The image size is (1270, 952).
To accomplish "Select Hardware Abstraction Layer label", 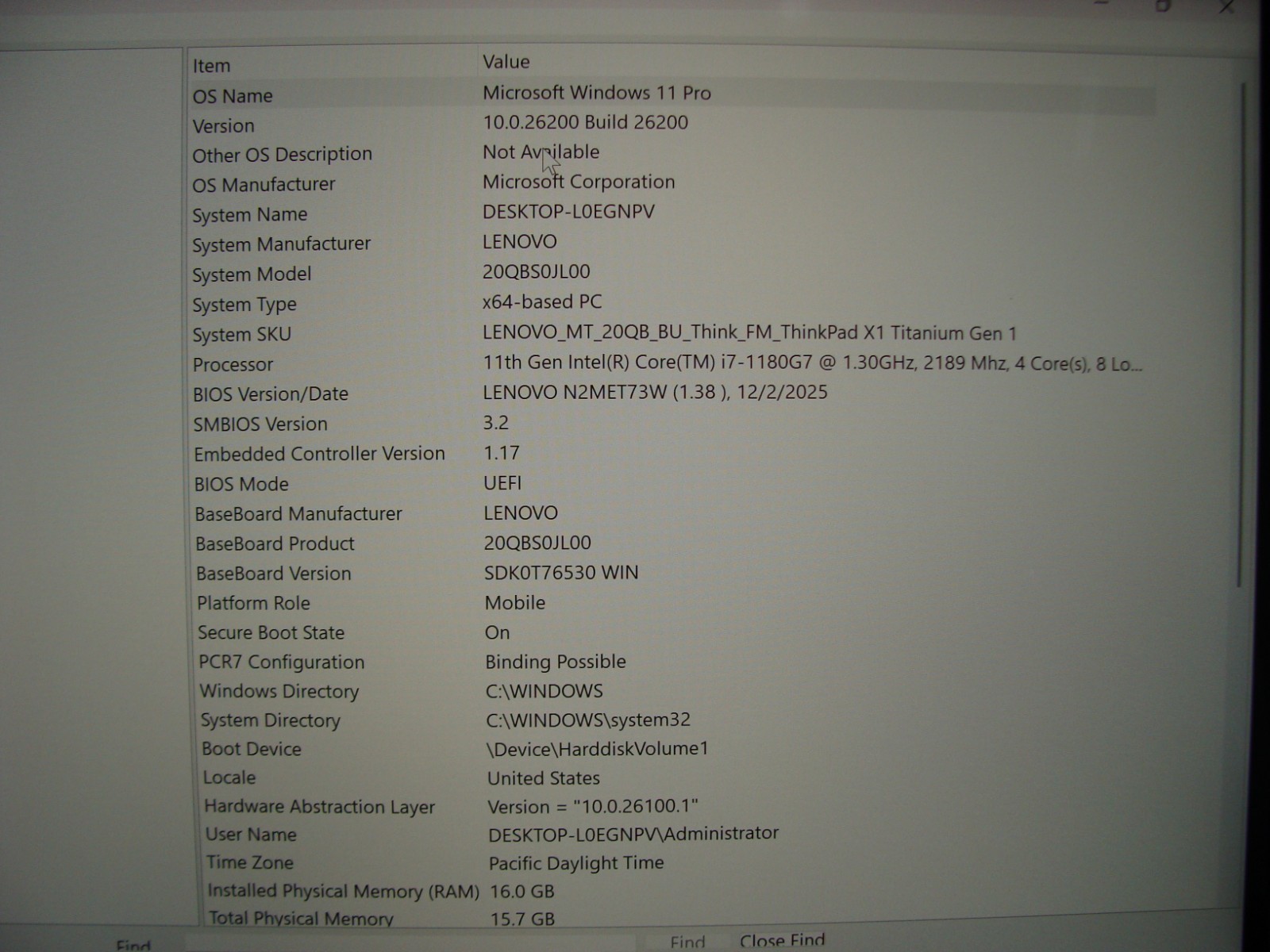I will point(320,807).
